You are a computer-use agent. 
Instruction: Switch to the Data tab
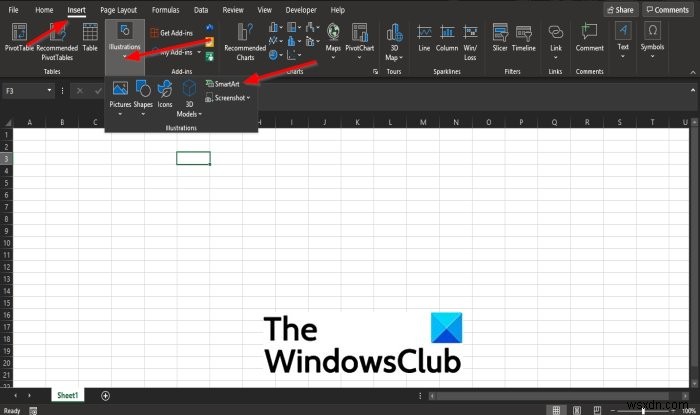201,10
